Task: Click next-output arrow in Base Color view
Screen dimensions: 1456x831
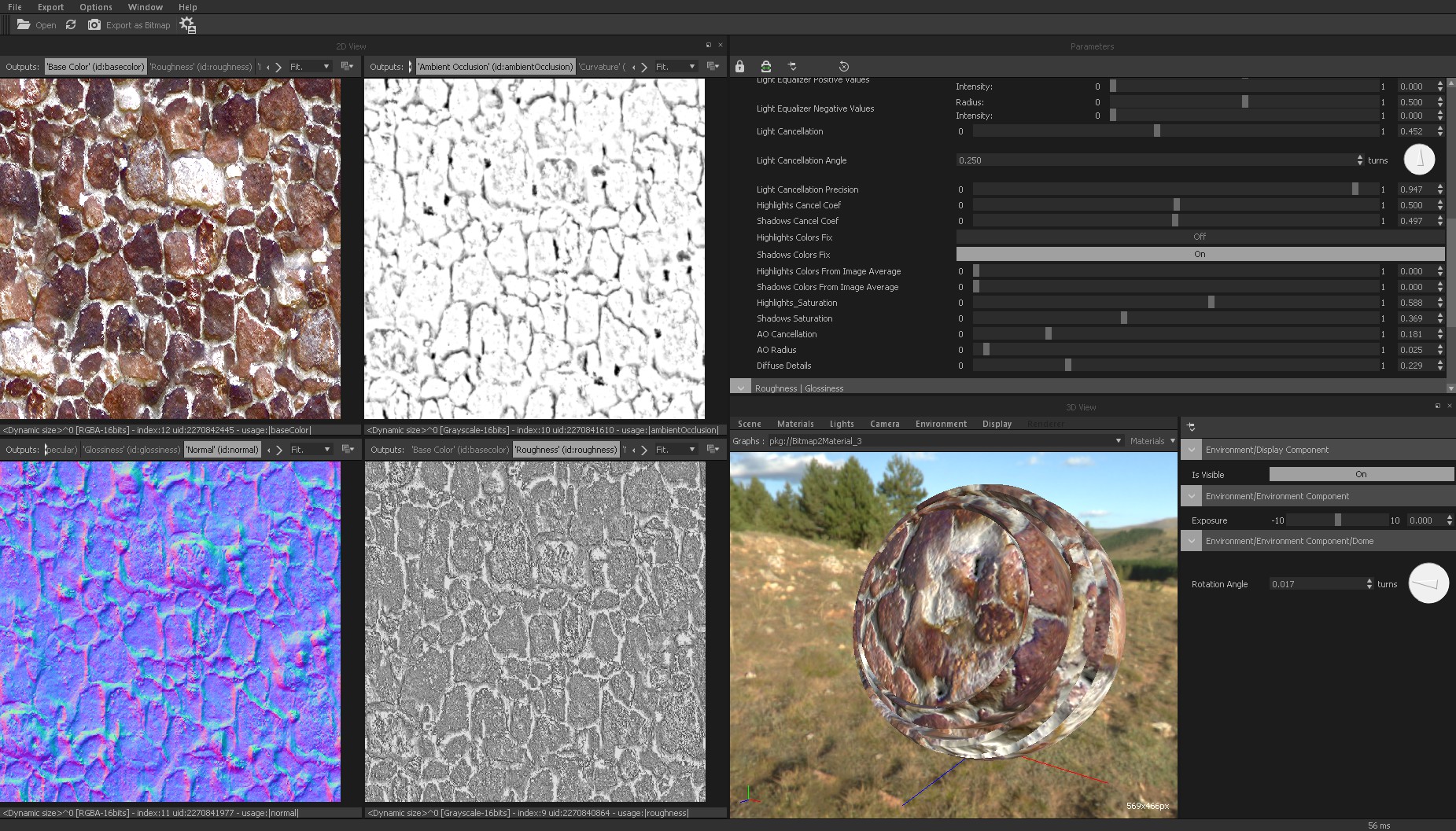Action: (278, 67)
